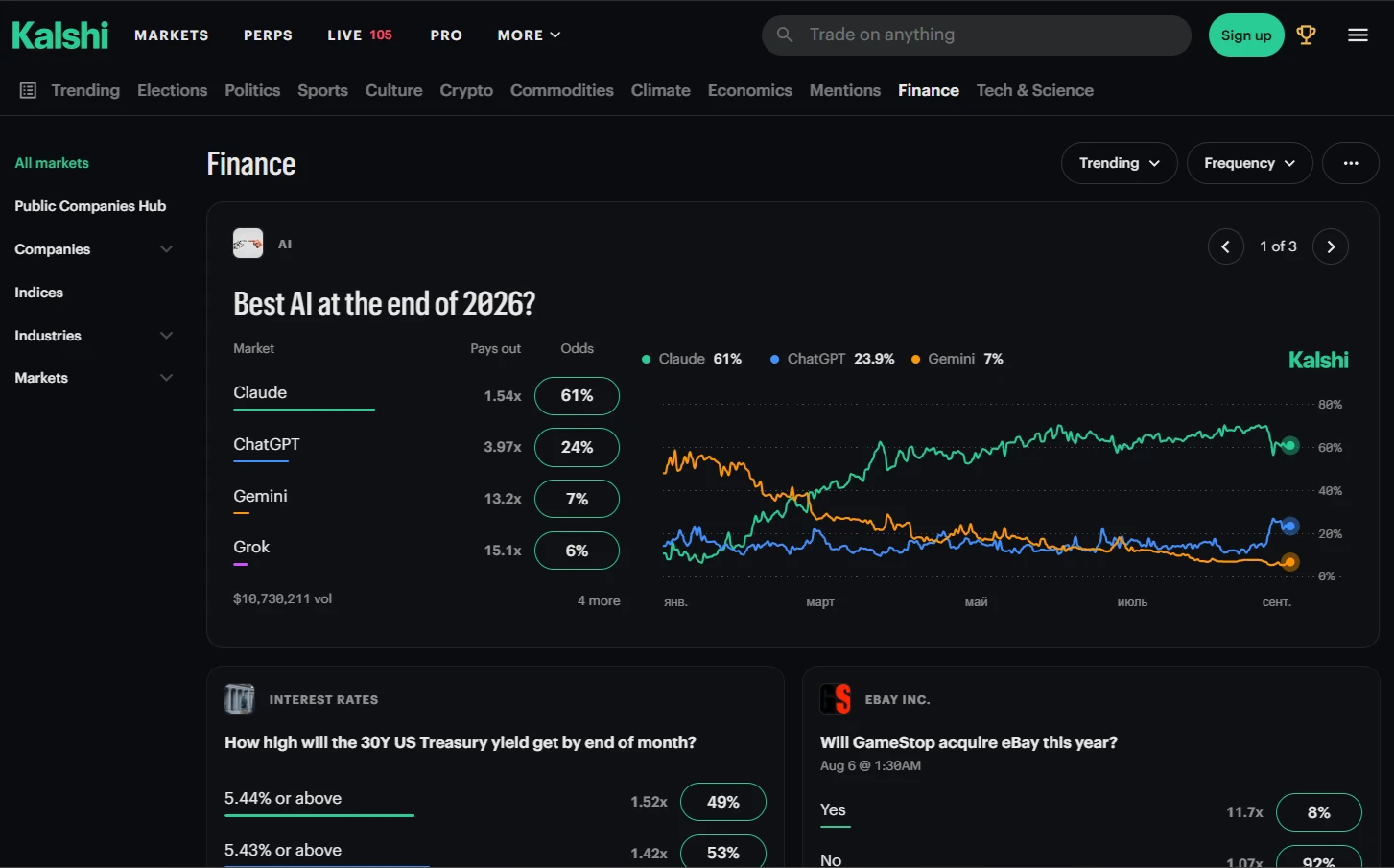1394x868 pixels.
Task: Go to next featured market arrow
Action: click(x=1331, y=246)
